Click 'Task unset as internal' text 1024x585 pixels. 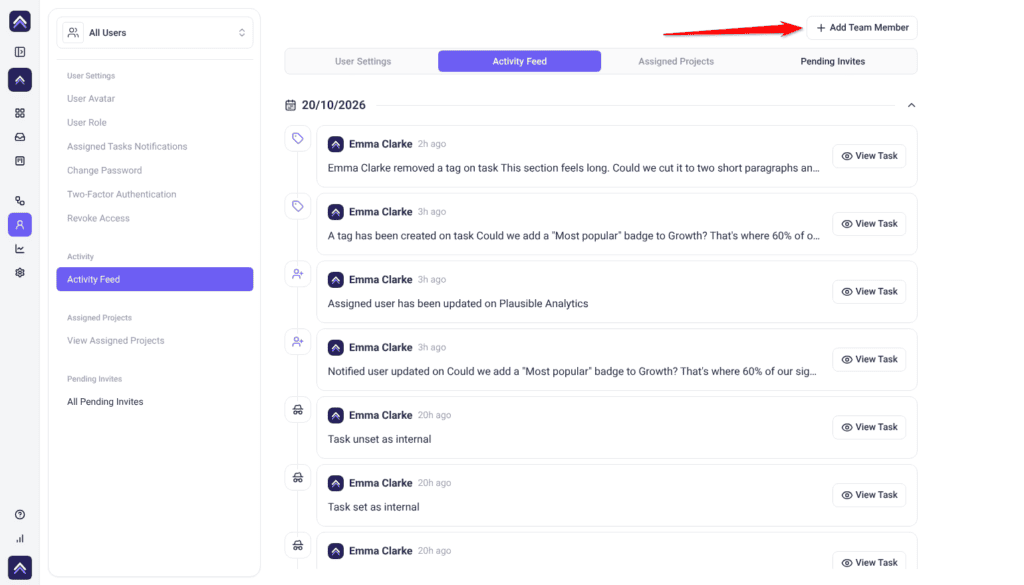pyautogui.click(x=379, y=439)
